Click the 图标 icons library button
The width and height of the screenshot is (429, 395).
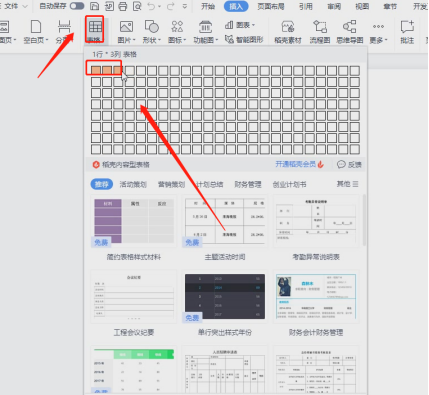177,27
